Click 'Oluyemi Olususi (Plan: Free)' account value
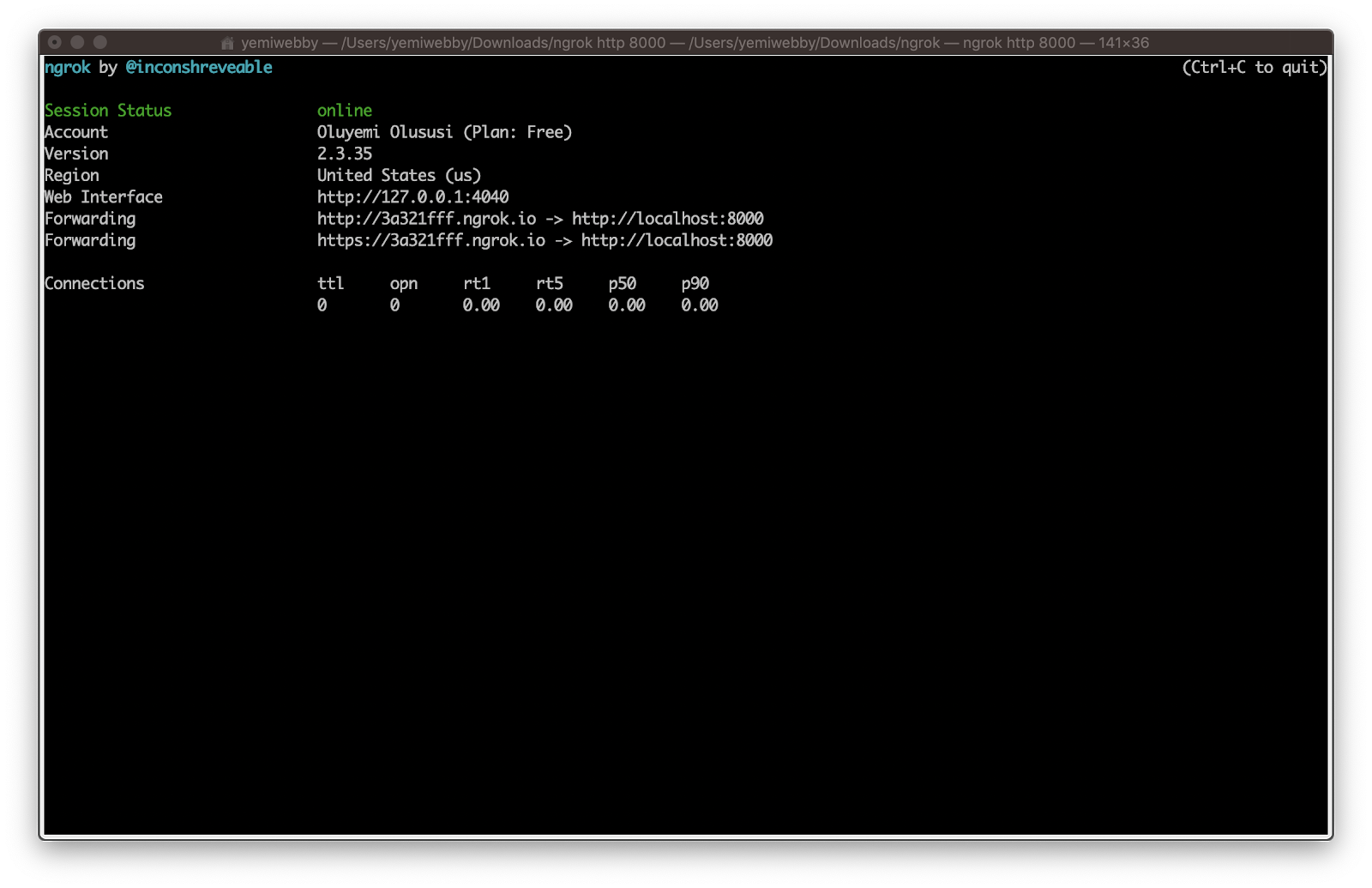The height and width of the screenshot is (888, 1372). (x=444, y=132)
